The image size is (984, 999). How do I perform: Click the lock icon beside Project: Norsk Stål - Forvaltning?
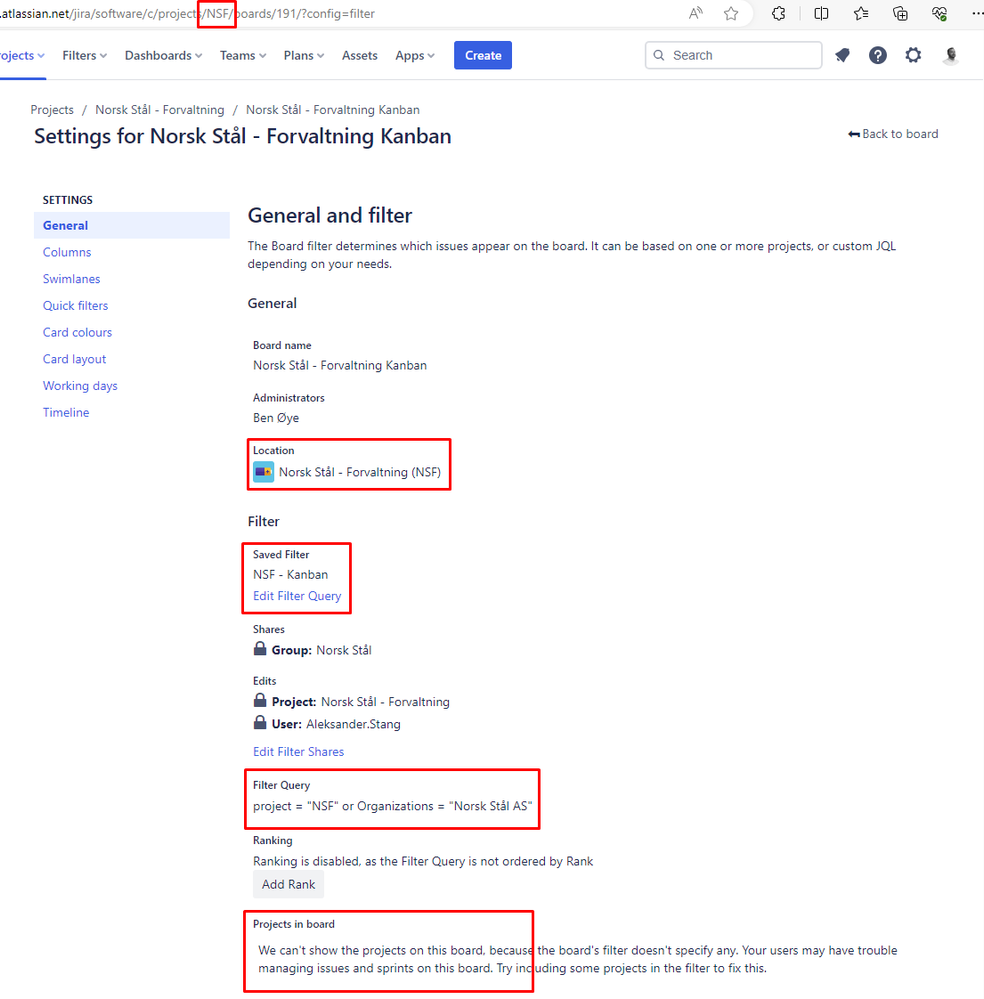click(x=260, y=701)
